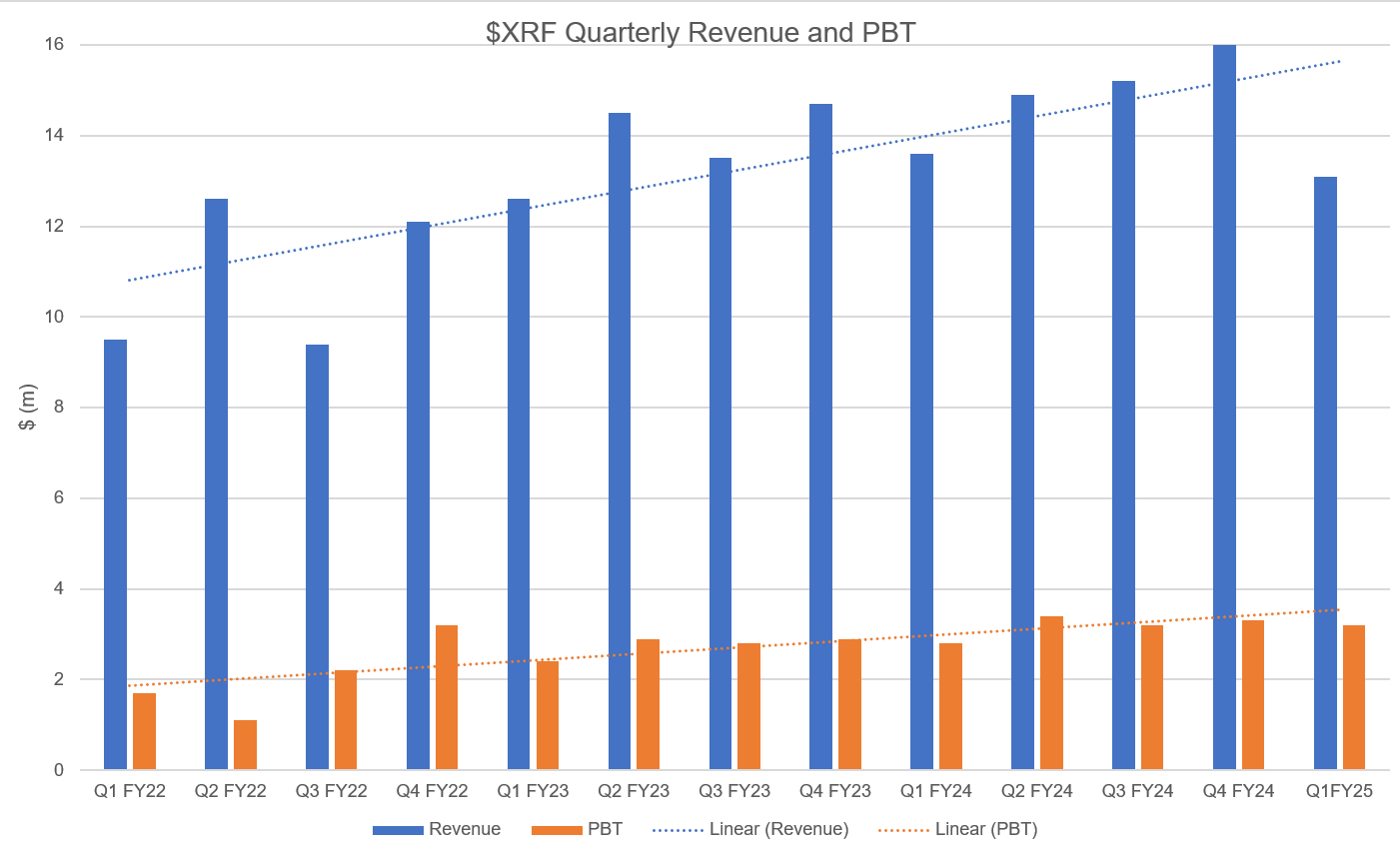Click the y-axis value 0
The image size is (1400, 855).
pos(59,770)
